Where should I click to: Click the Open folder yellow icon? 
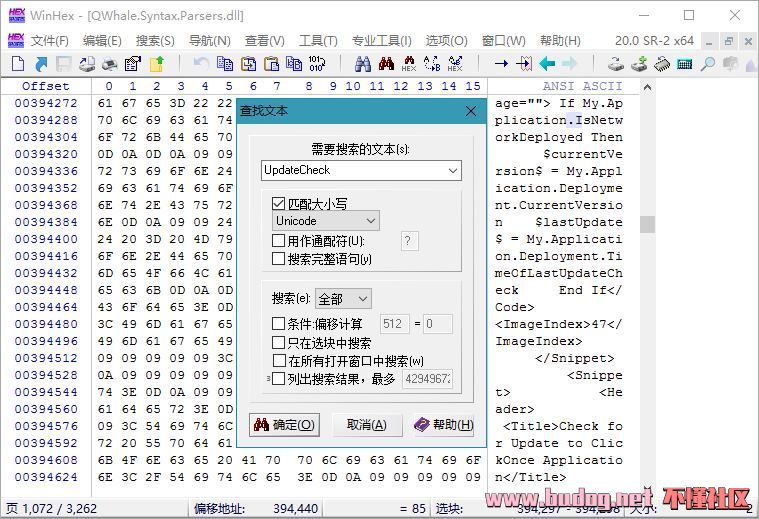(156, 63)
